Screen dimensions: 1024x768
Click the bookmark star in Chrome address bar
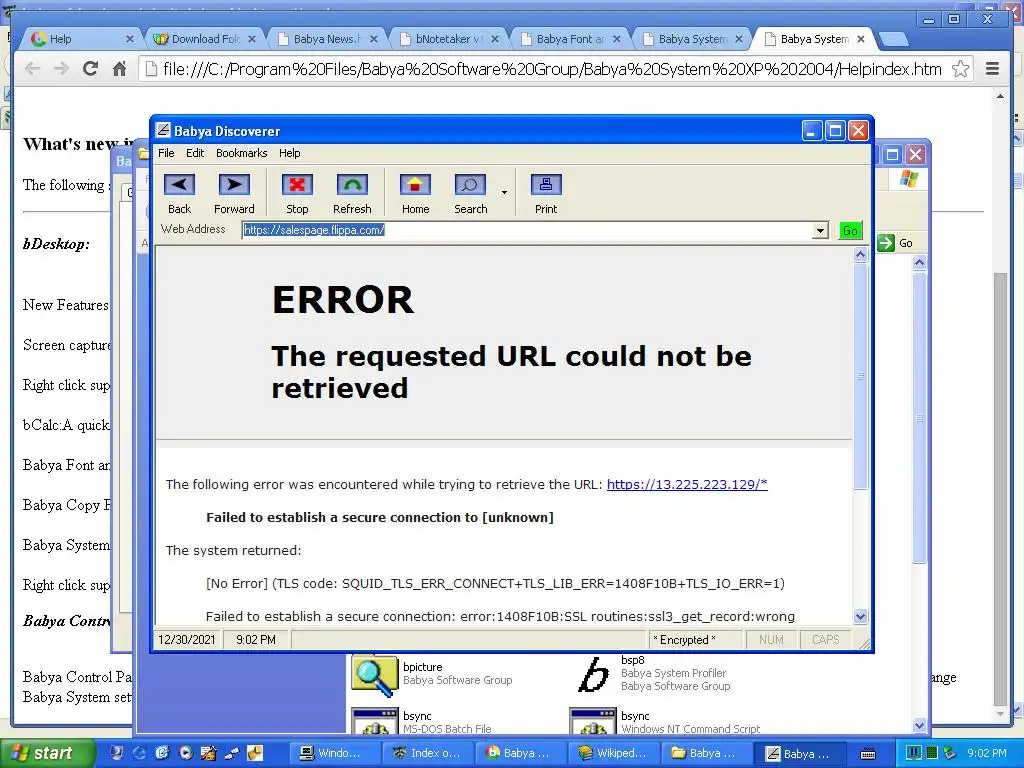960,69
